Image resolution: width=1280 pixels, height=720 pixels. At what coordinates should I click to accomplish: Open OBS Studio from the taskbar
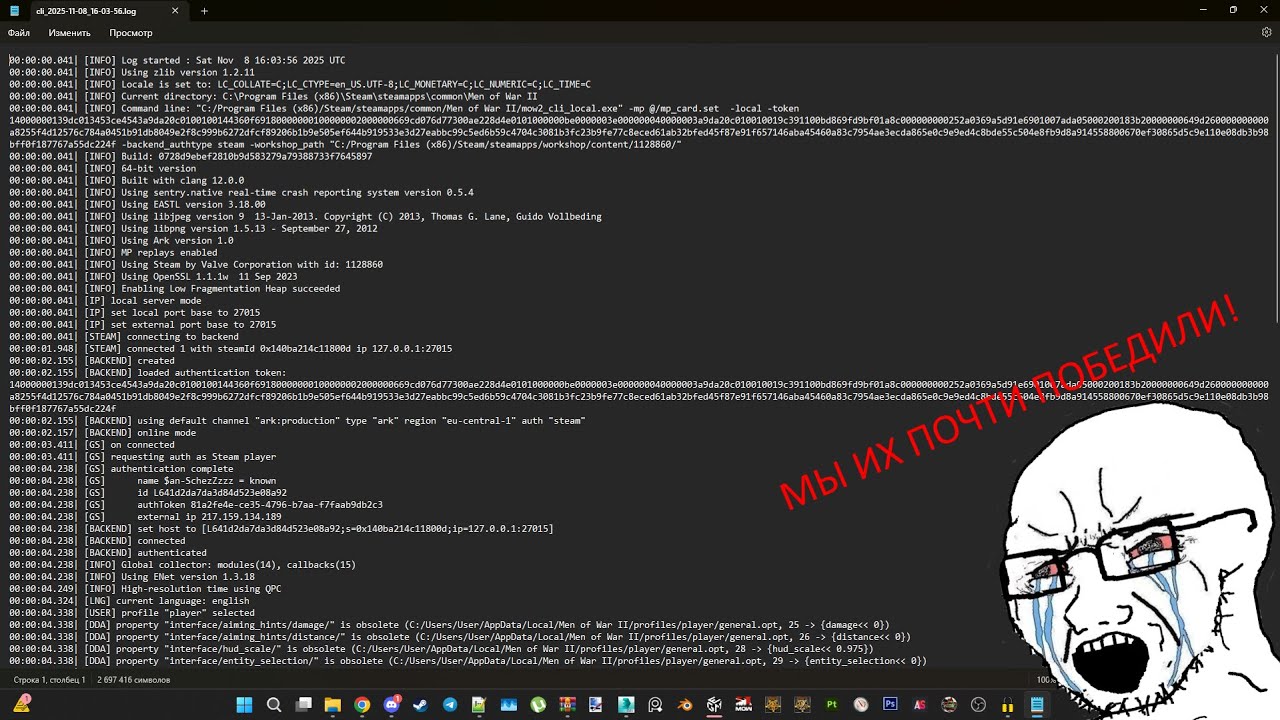(978, 705)
